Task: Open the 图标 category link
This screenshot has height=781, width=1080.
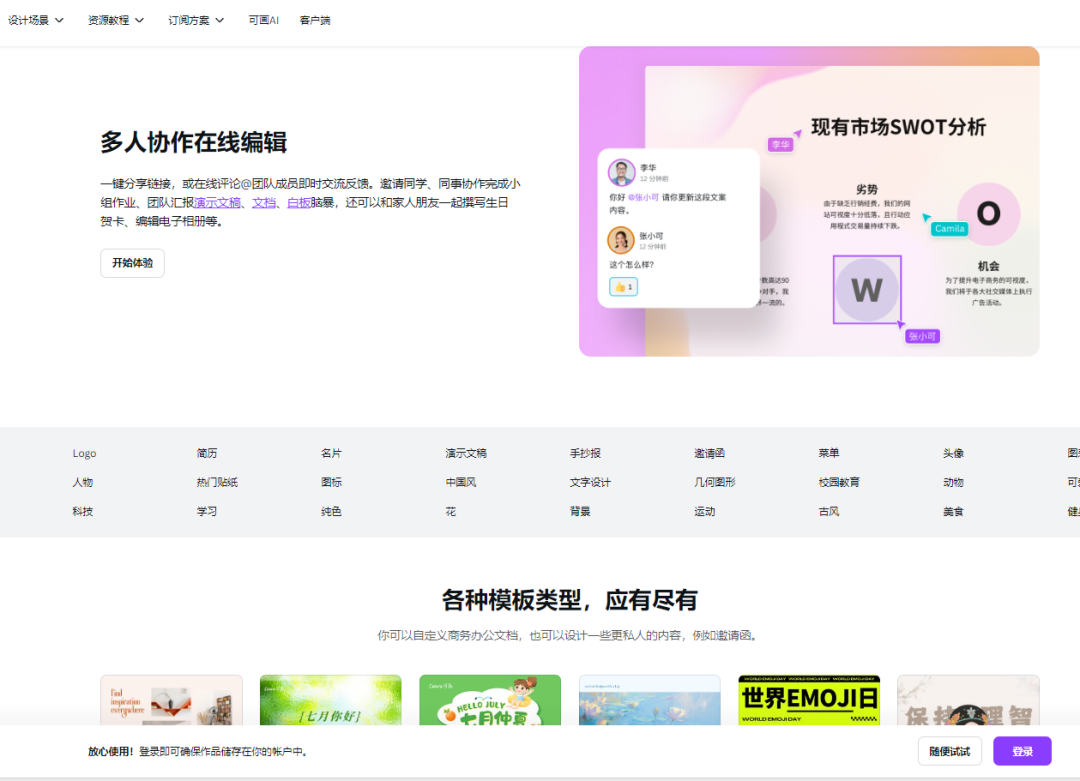Action: click(331, 482)
